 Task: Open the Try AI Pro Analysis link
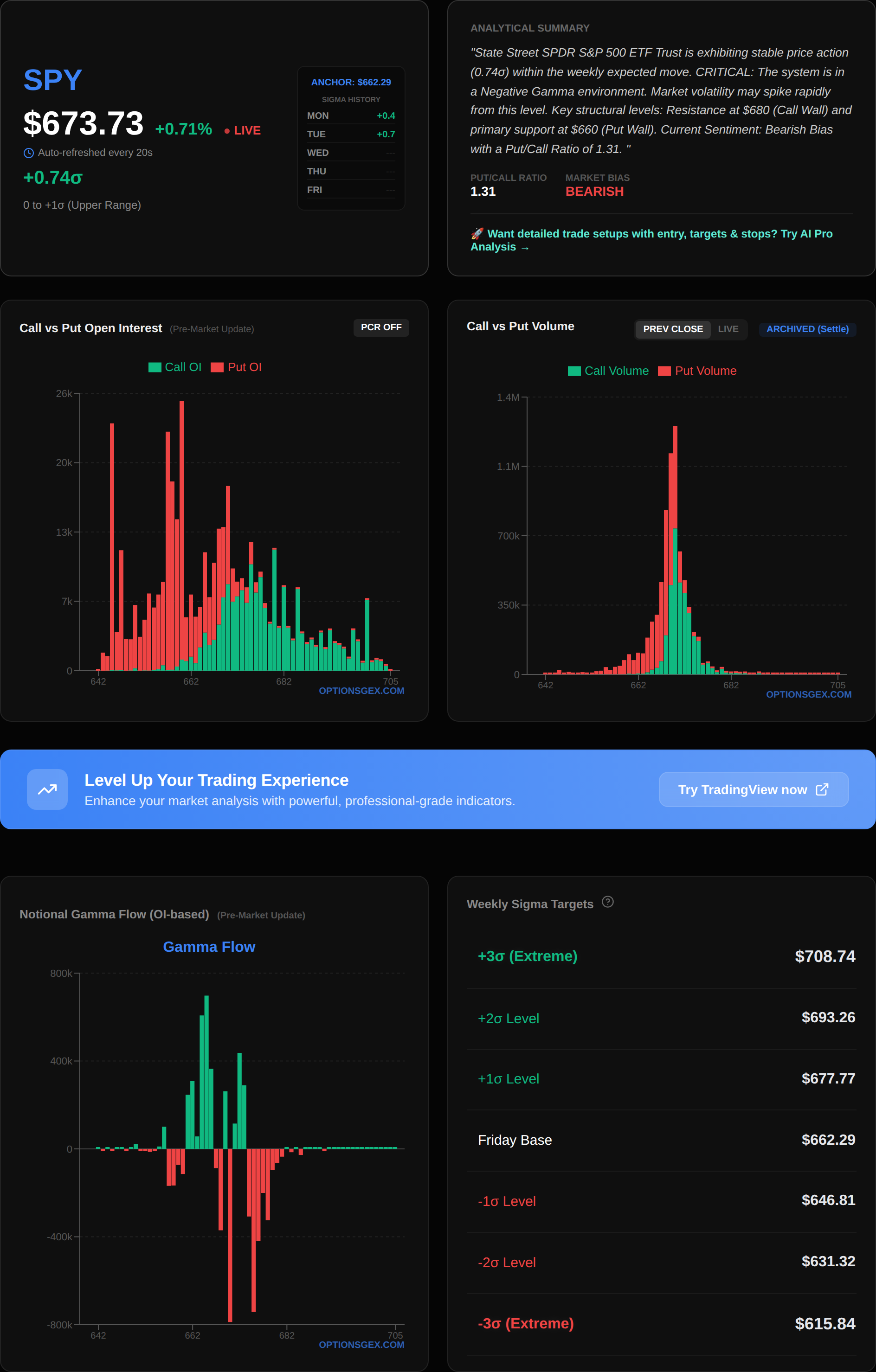click(x=651, y=240)
